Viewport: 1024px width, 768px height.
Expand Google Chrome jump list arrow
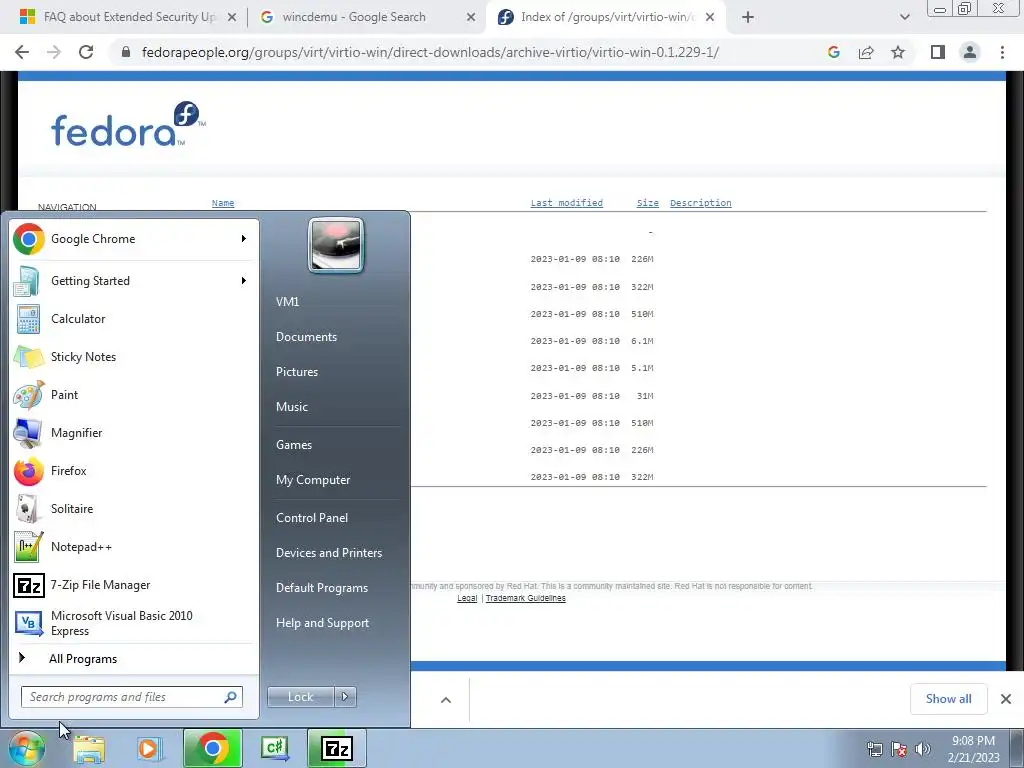244,239
